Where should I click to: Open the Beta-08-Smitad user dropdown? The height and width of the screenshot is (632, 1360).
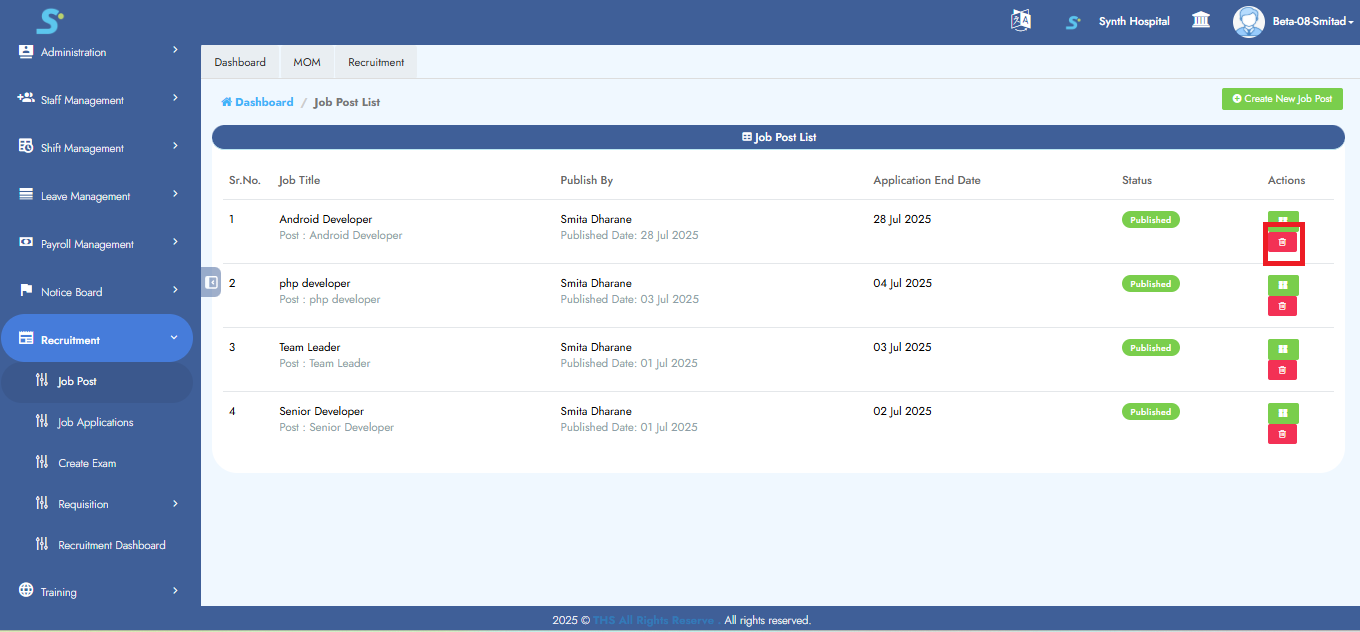point(1312,22)
